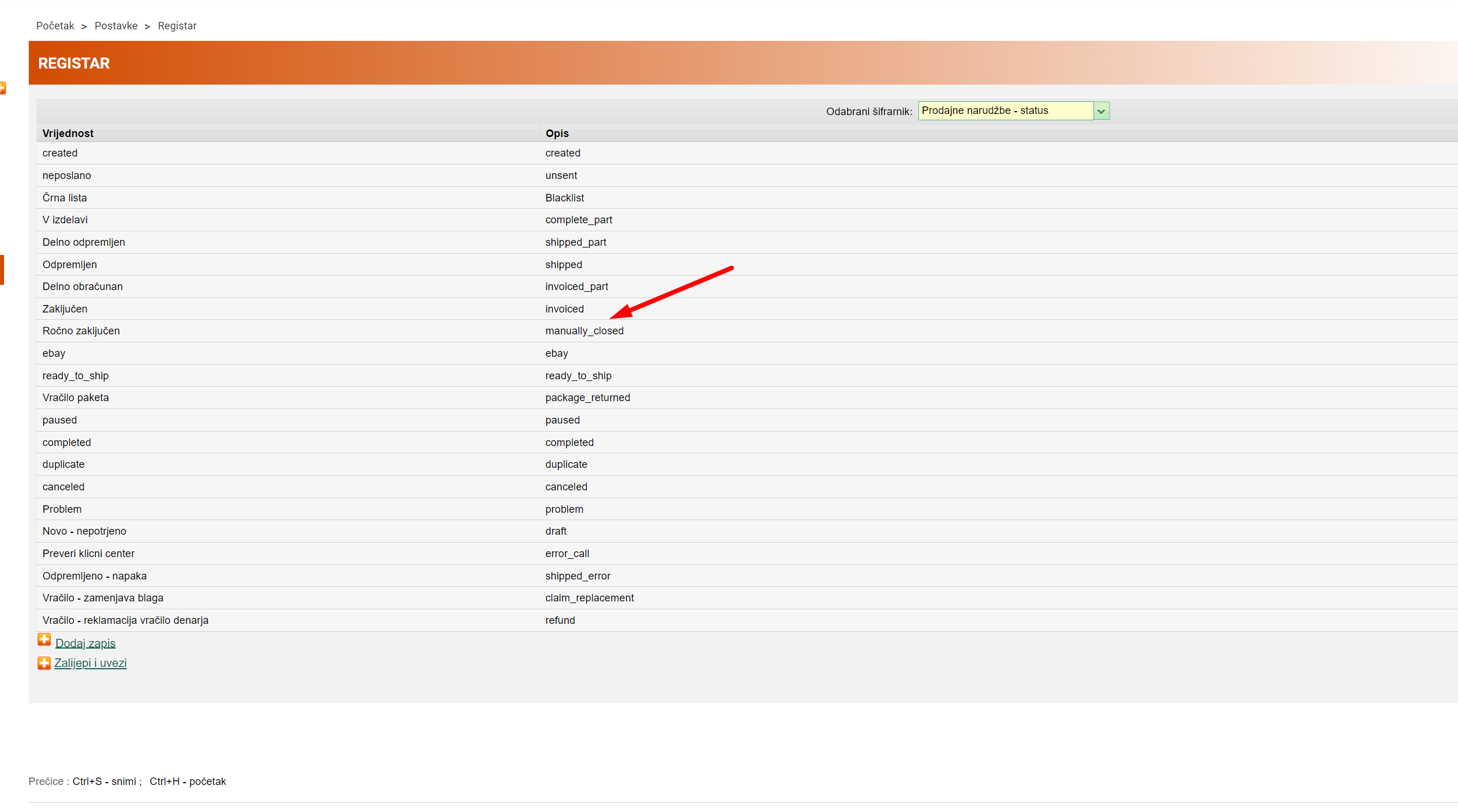Go to Postavke in the breadcrumb

tap(116, 26)
